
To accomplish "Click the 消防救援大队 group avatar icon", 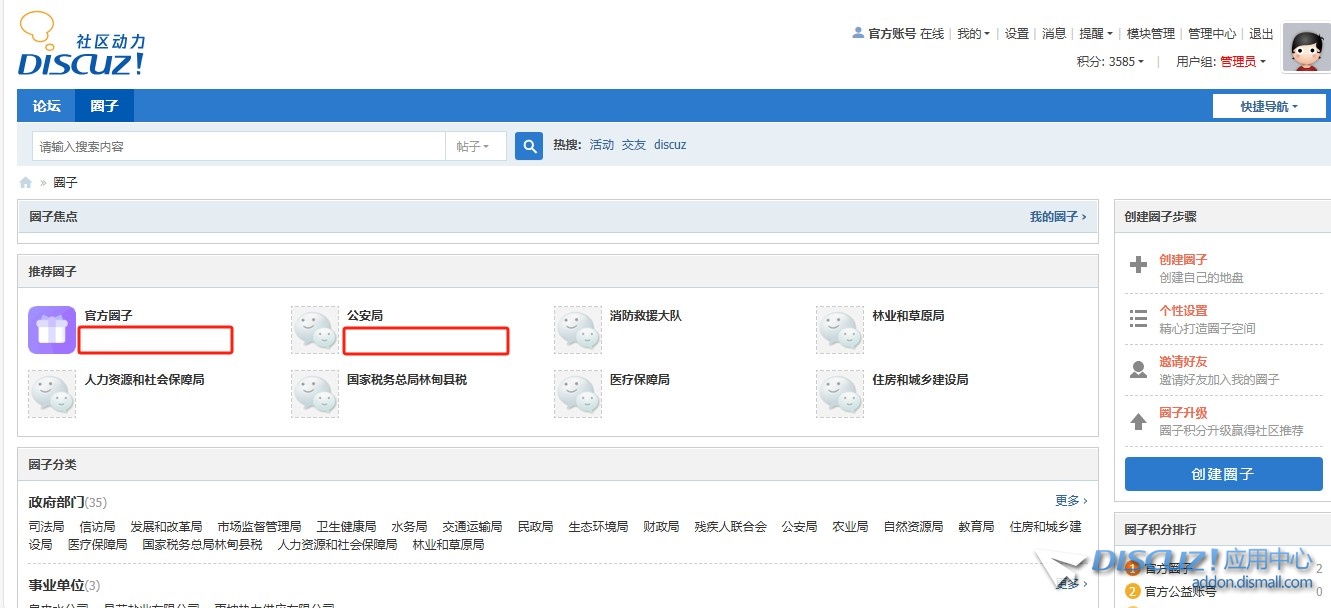I will pyautogui.click(x=578, y=330).
